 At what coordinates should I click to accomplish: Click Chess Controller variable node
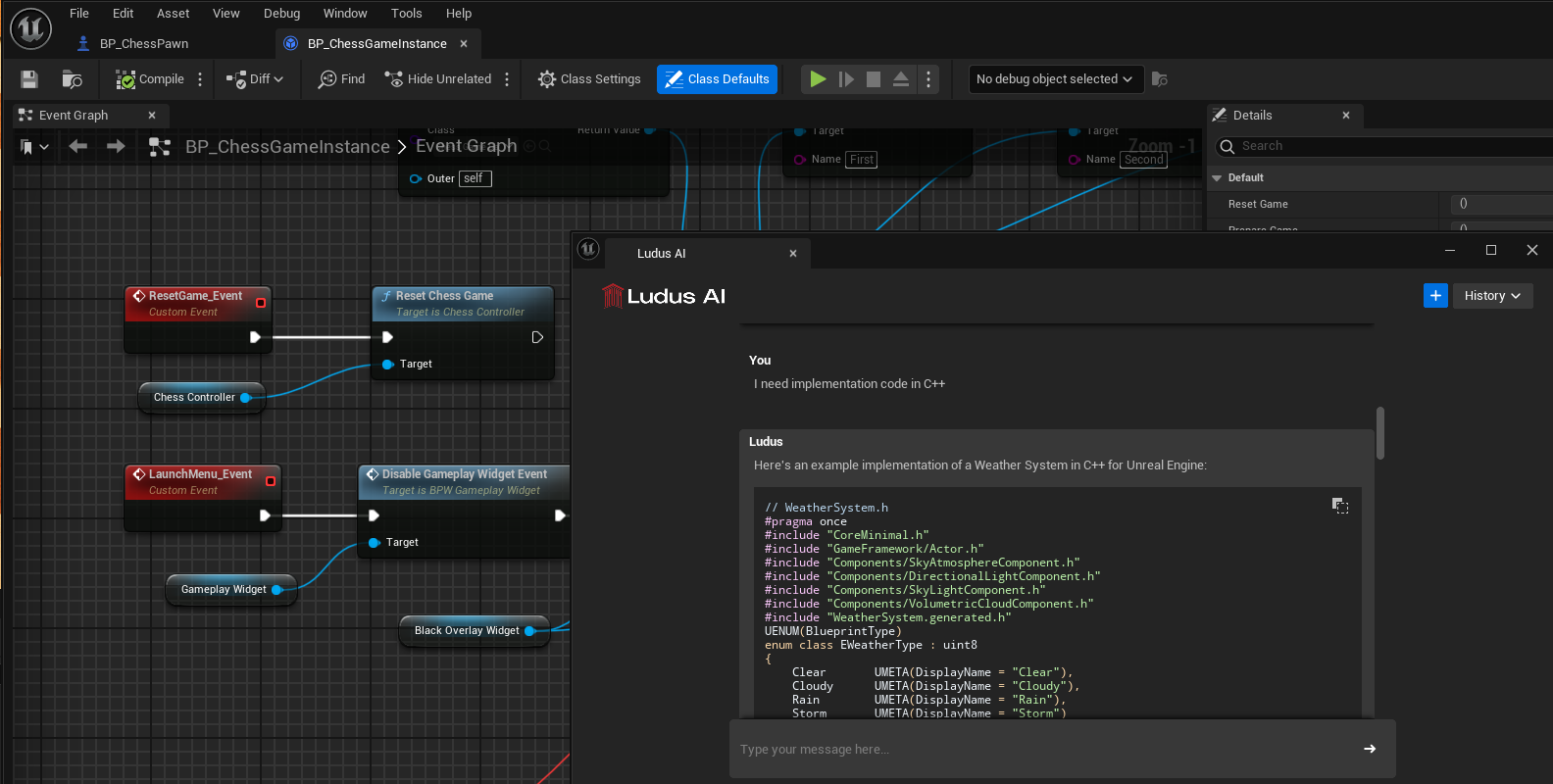pyautogui.click(x=202, y=398)
